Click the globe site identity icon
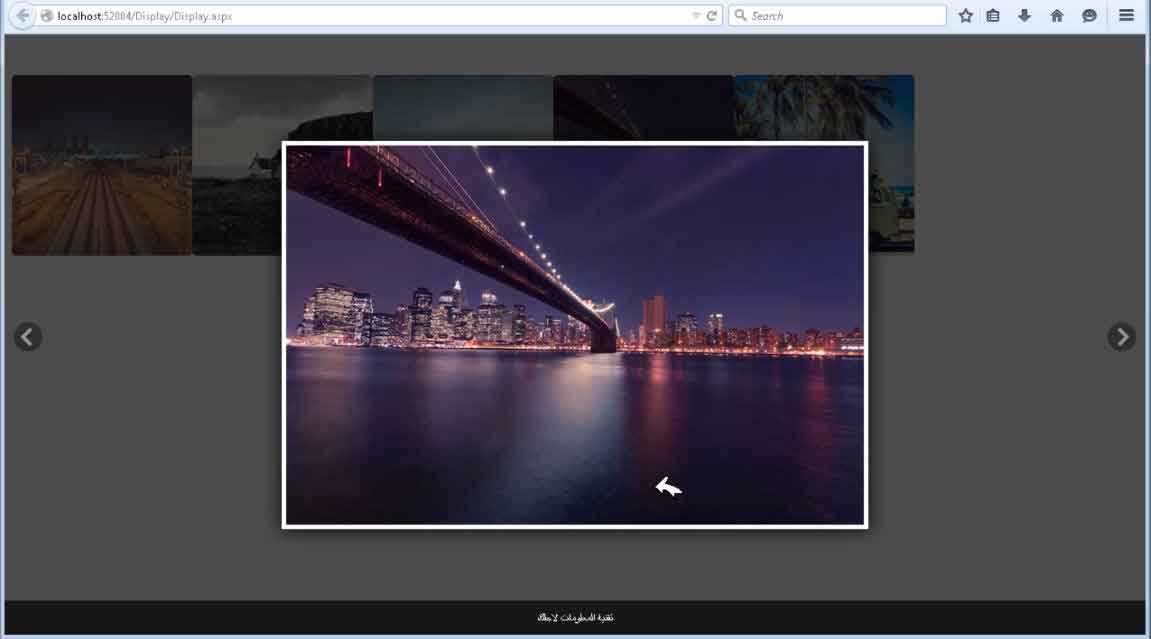1151x639 pixels. coord(46,16)
